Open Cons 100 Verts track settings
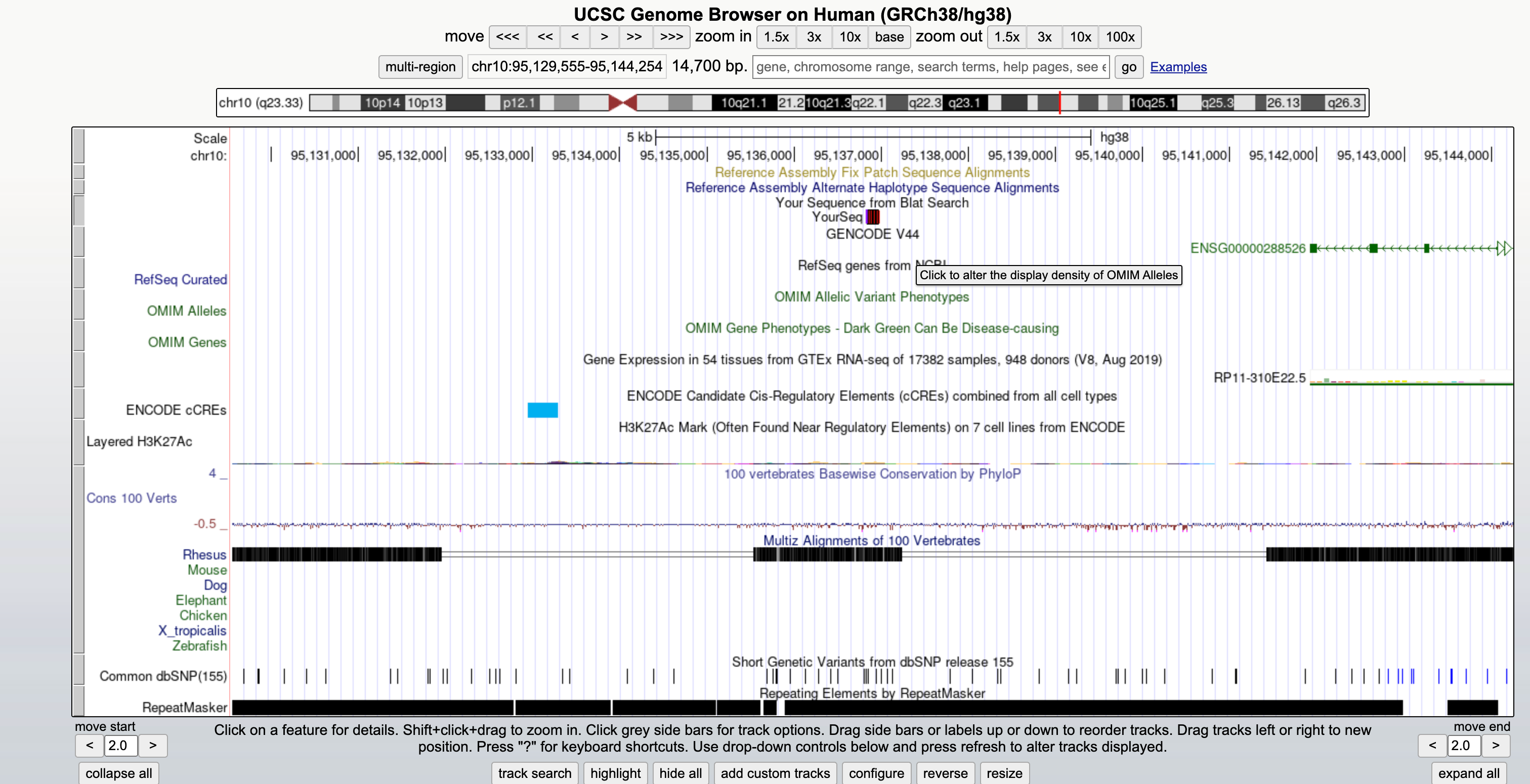The width and height of the screenshot is (1530, 784). 131,498
